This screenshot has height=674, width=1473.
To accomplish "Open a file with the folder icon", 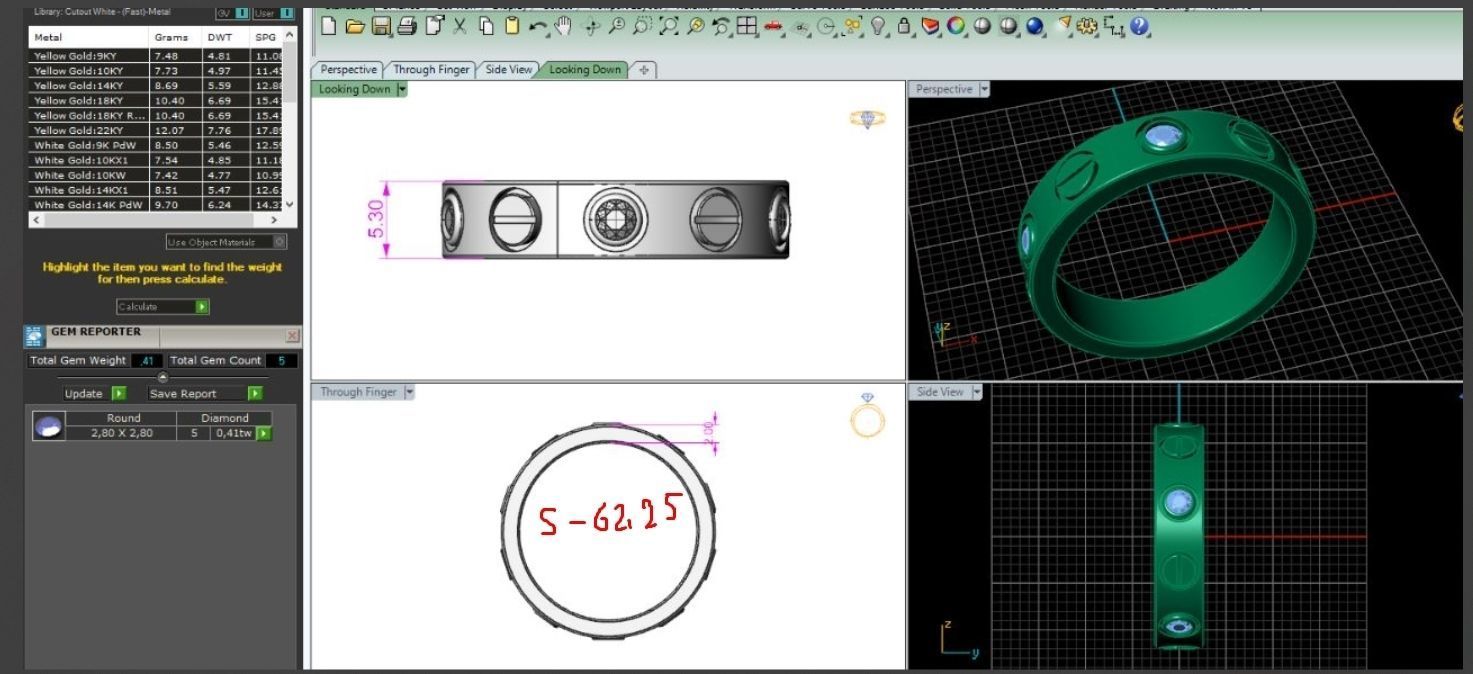I will pyautogui.click(x=354, y=28).
